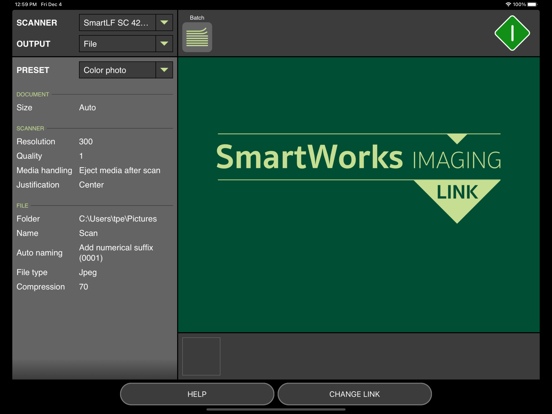Edit the Compression value 70

click(83, 287)
